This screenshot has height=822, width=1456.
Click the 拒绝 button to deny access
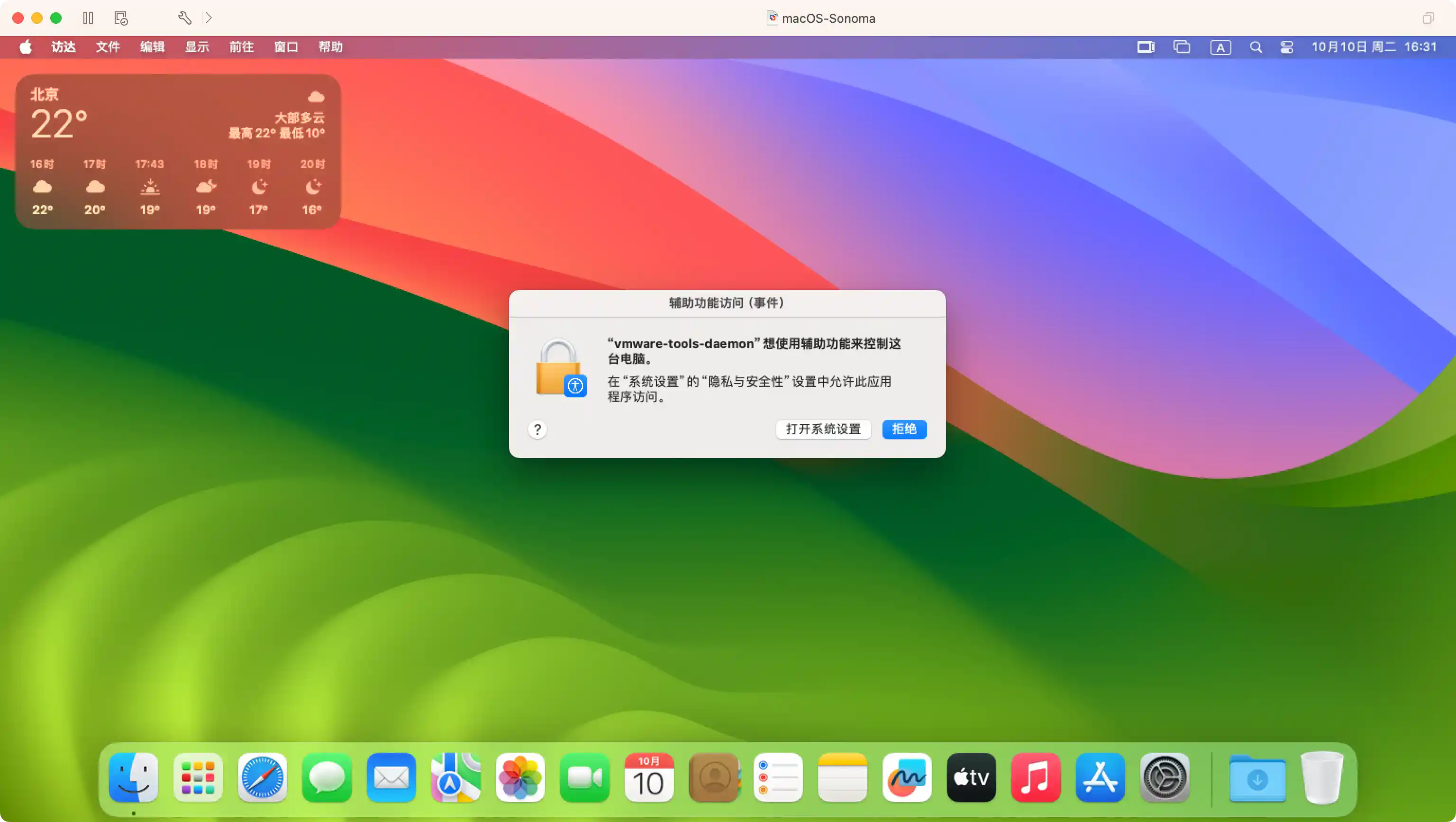click(x=904, y=429)
